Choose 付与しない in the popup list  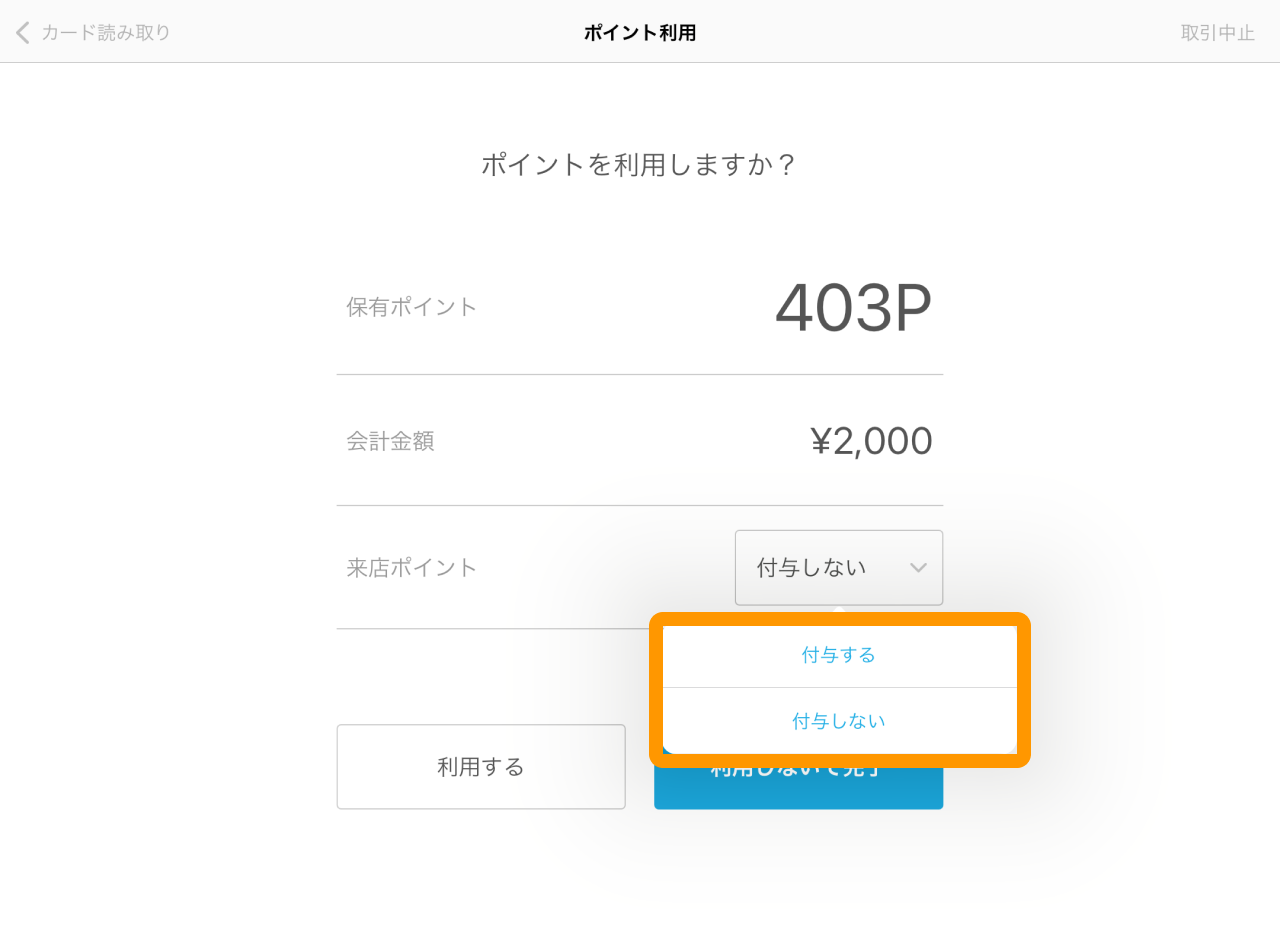point(839,721)
